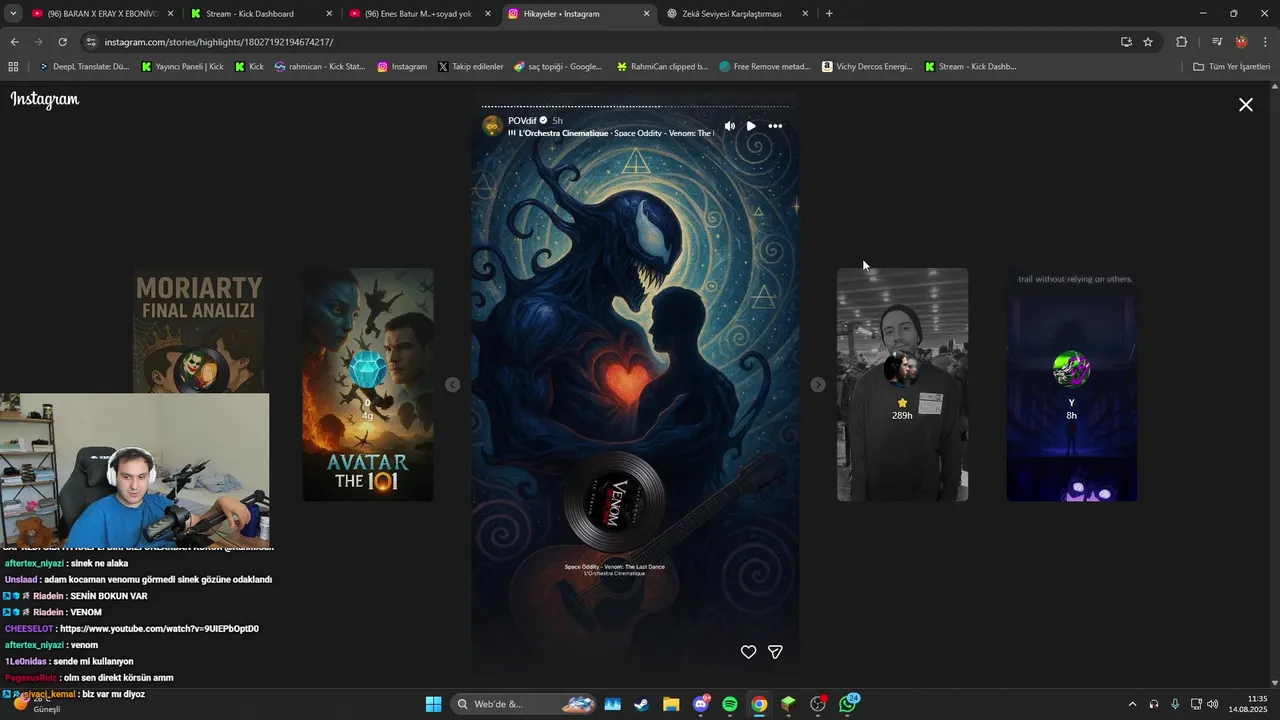Open Steam from the taskbar
Viewport: 1280px width, 720px height.
pyautogui.click(x=641, y=704)
